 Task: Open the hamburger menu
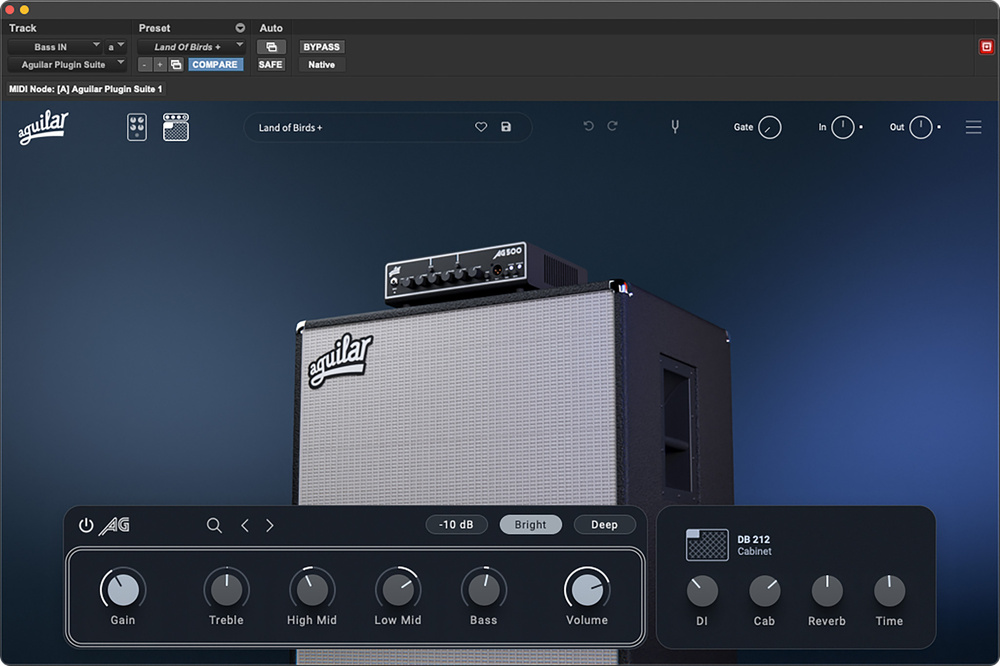click(973, 127)
